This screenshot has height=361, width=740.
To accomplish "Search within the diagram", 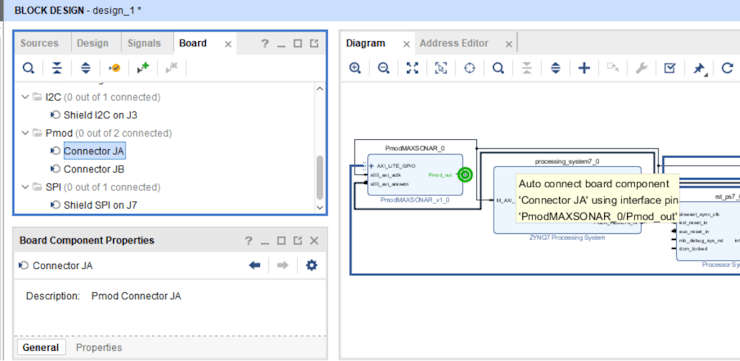I will tap(498, 68).
